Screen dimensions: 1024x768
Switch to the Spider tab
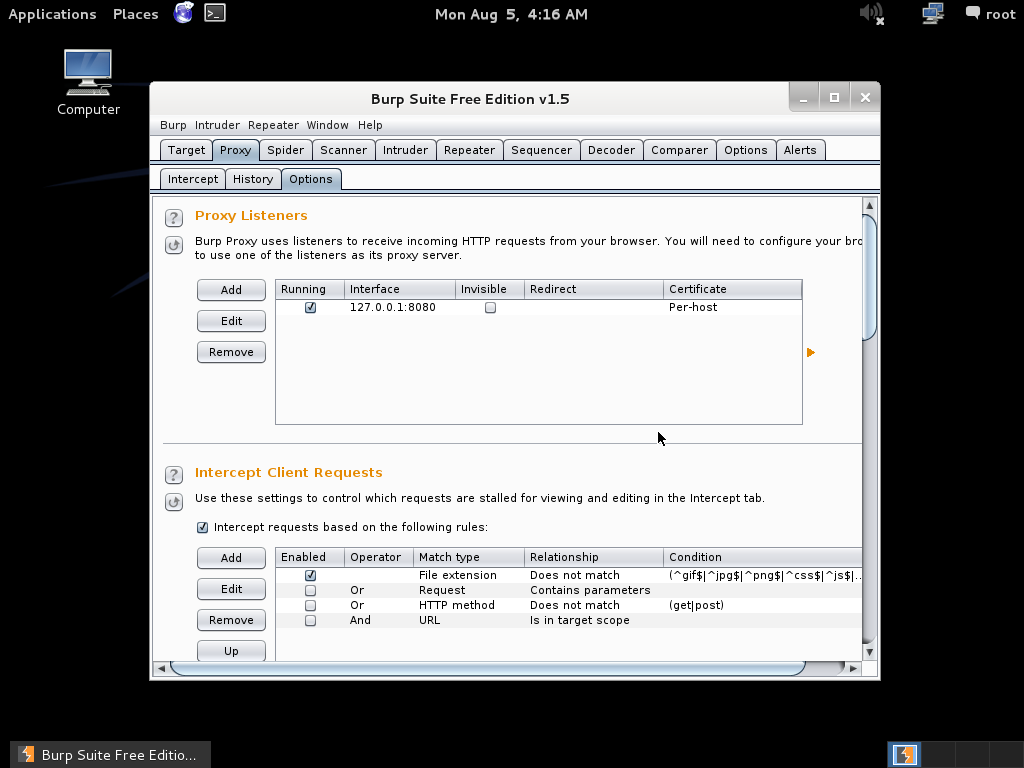point(285,150)
